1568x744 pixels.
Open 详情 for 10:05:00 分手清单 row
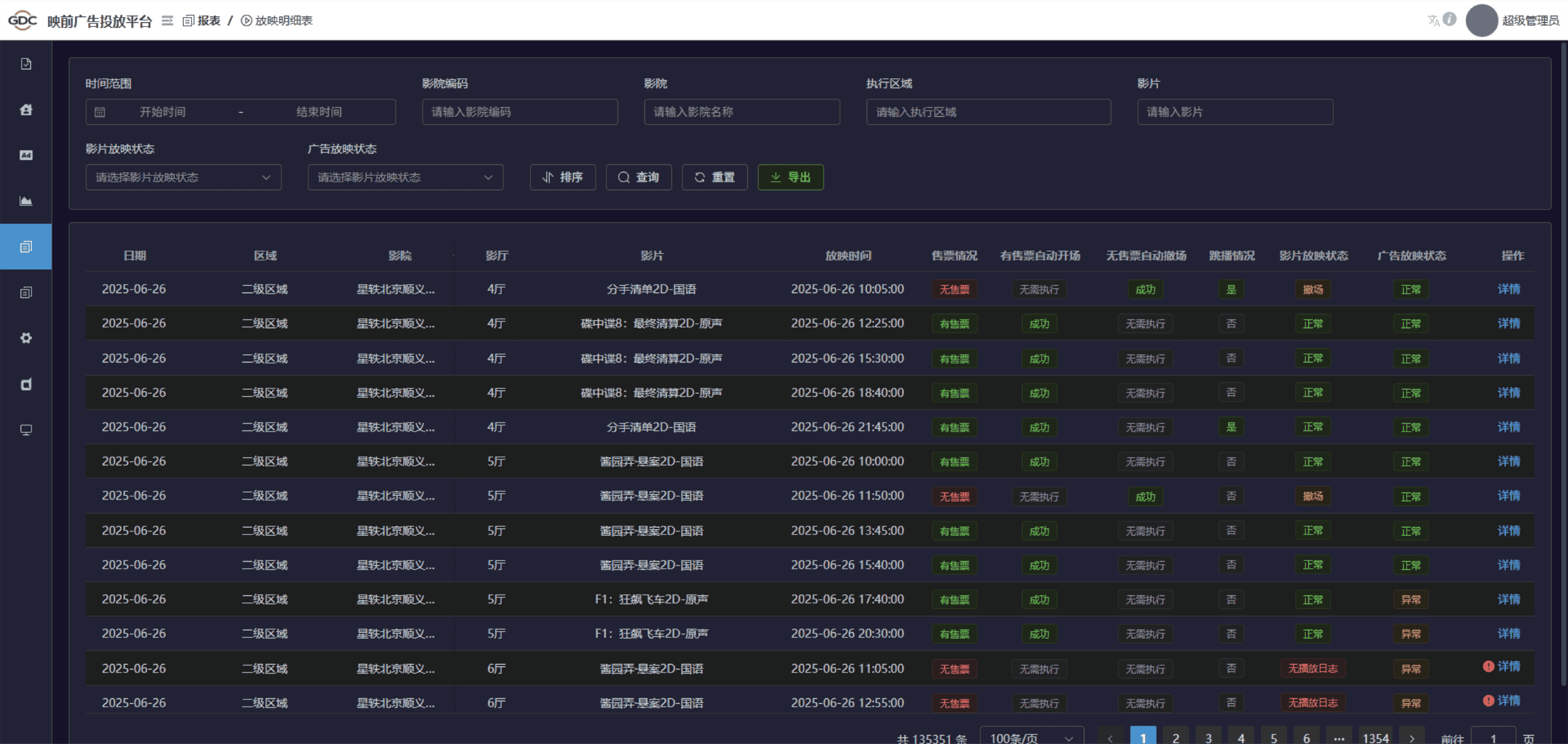pos(1509,289)
